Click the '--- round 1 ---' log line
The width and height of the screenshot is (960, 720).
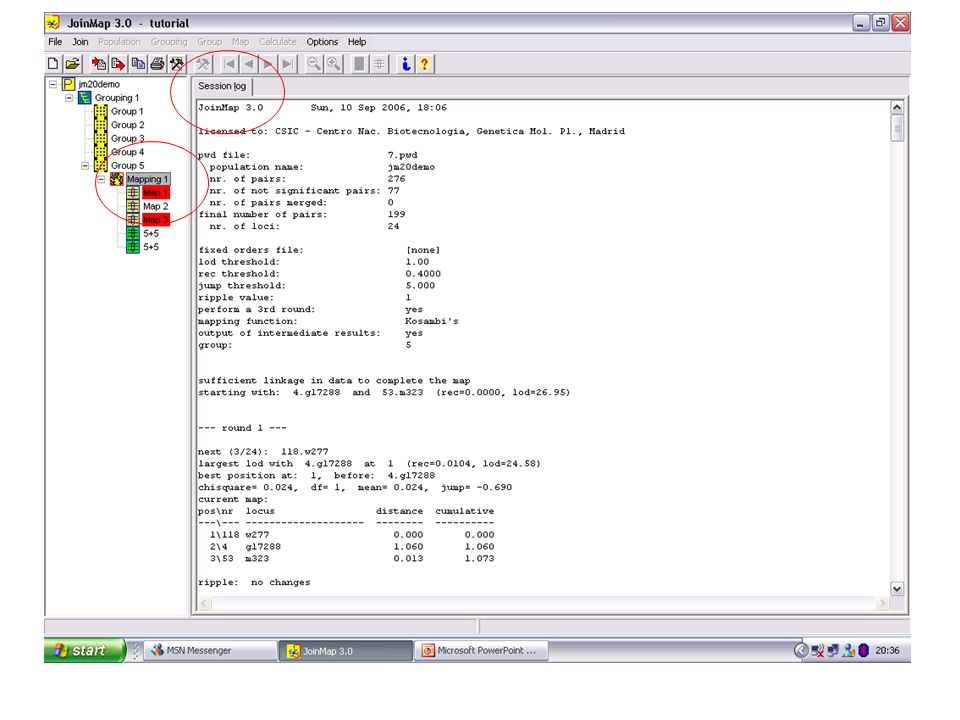coord(242,428)
